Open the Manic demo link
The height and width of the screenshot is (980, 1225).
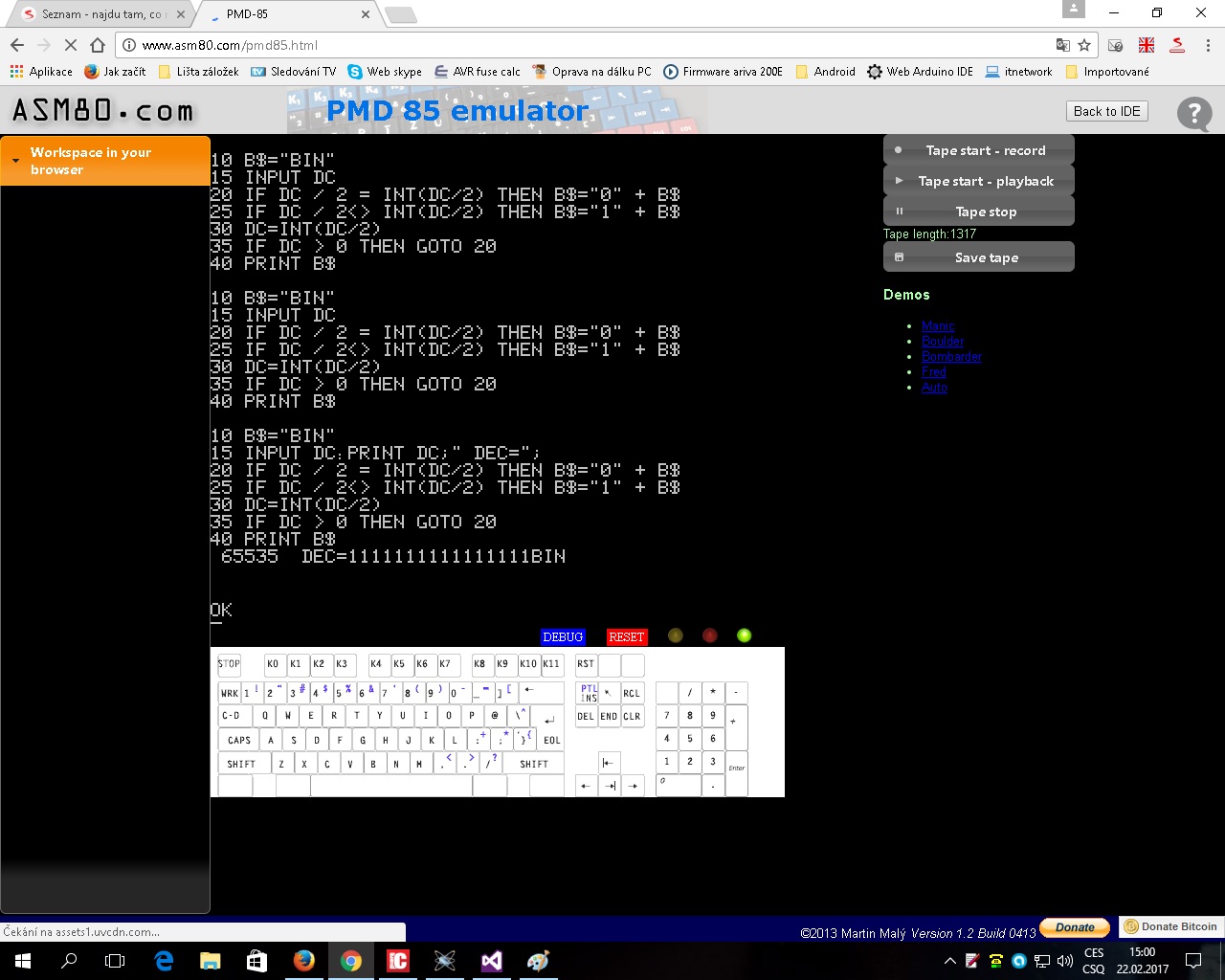point(938,326)
